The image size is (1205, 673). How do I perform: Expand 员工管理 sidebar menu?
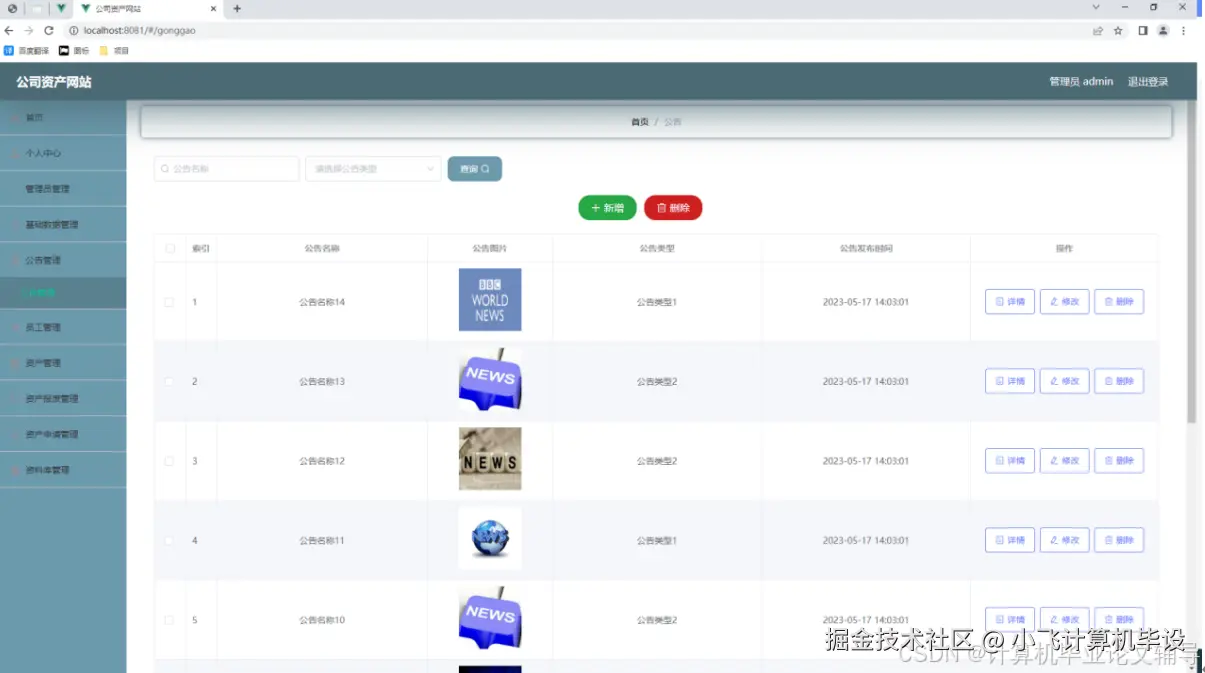(63, 327)
